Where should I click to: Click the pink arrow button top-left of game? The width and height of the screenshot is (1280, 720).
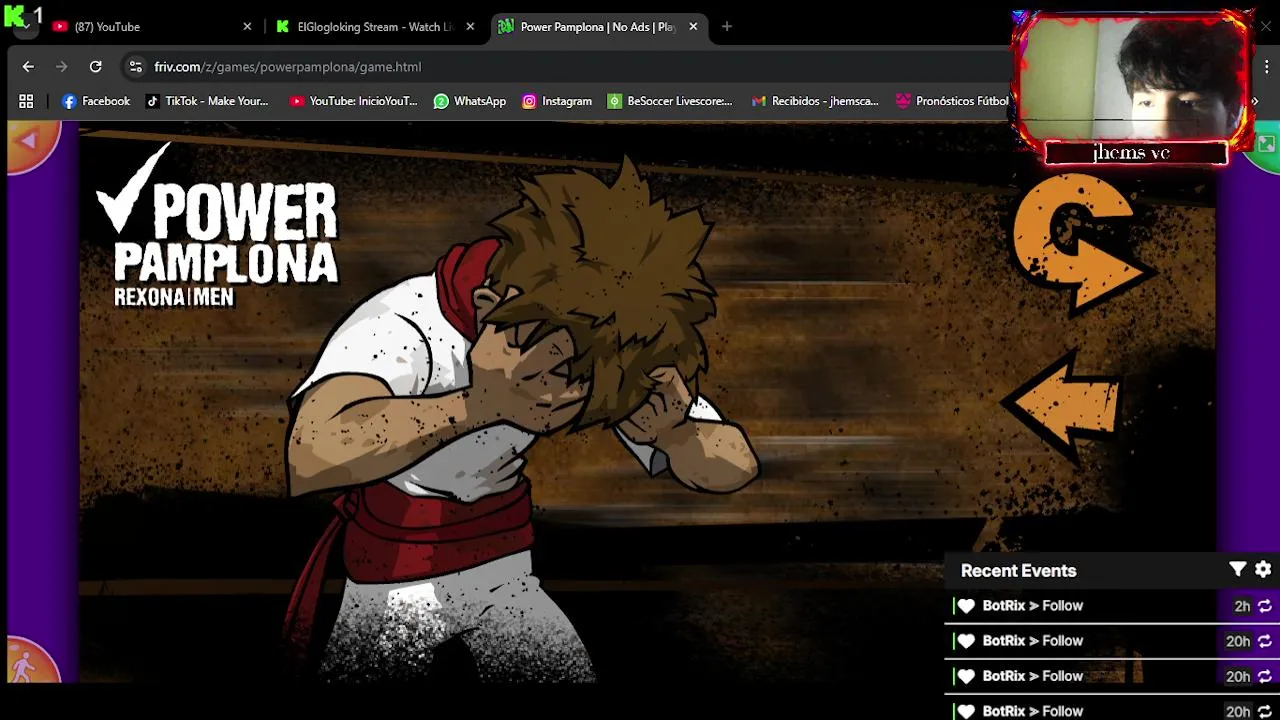tap(32, 146)
